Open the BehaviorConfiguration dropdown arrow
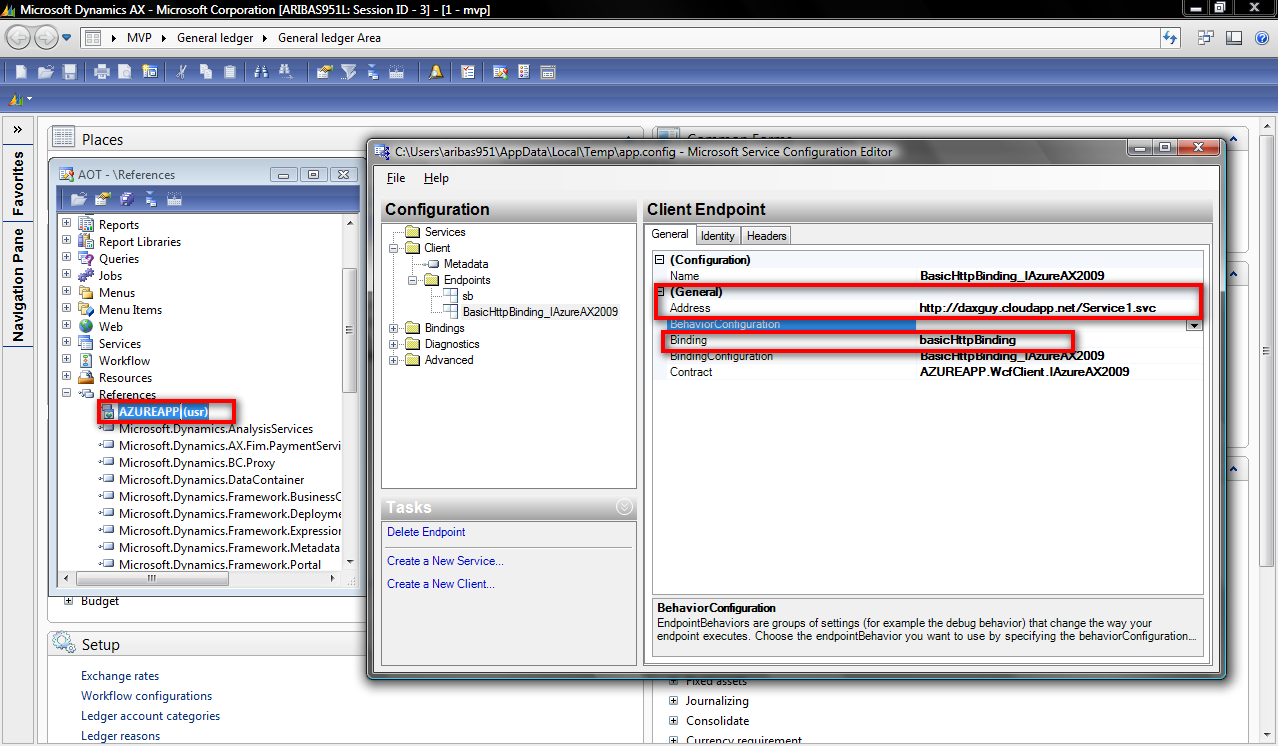Viewport: 1278px width, 746px height. [1193, 324]
